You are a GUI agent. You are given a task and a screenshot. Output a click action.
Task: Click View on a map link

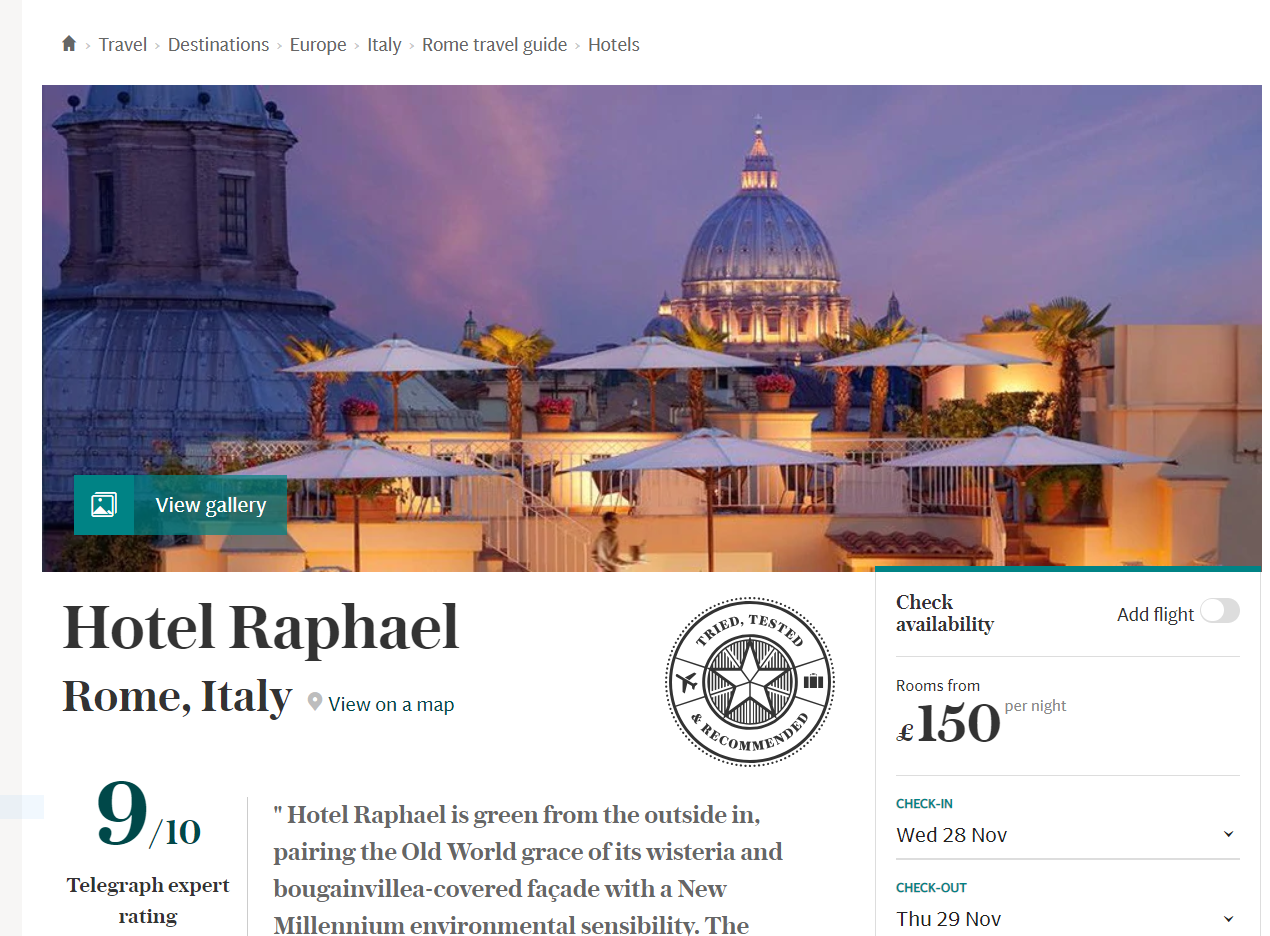391,704
